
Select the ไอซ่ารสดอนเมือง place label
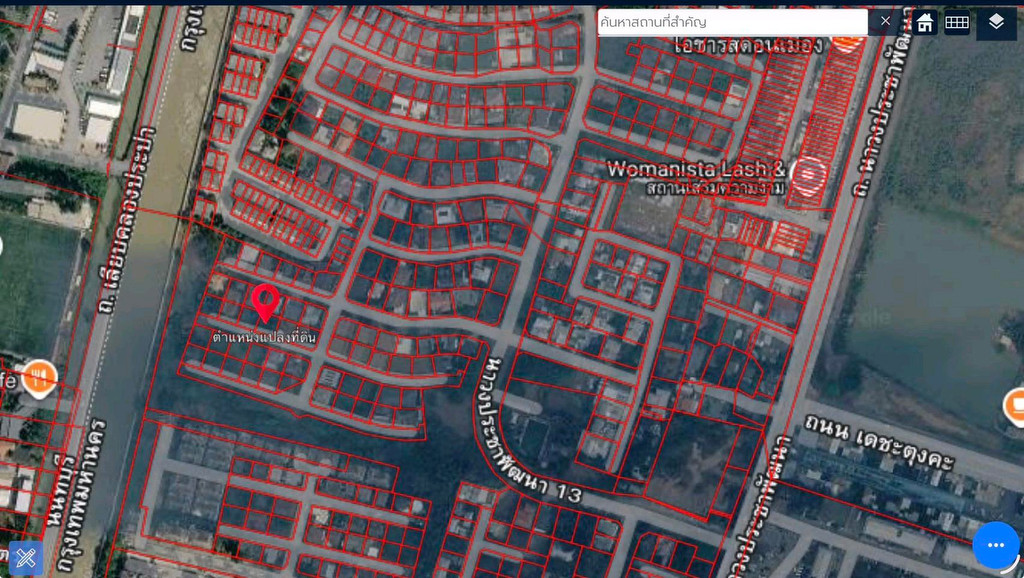[750, 45]
